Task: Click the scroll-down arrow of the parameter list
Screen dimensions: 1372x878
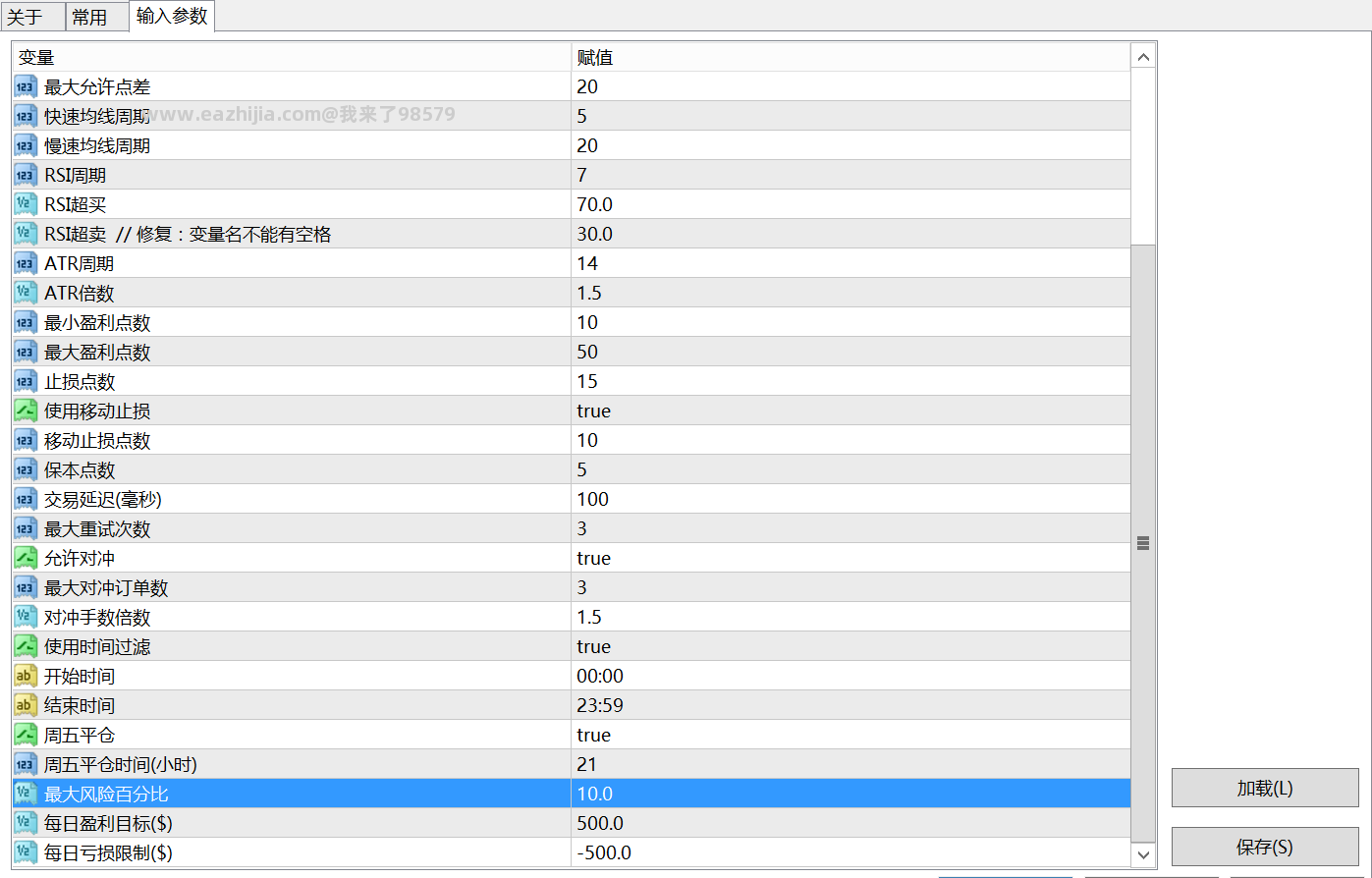Action: pos(1143,854)
